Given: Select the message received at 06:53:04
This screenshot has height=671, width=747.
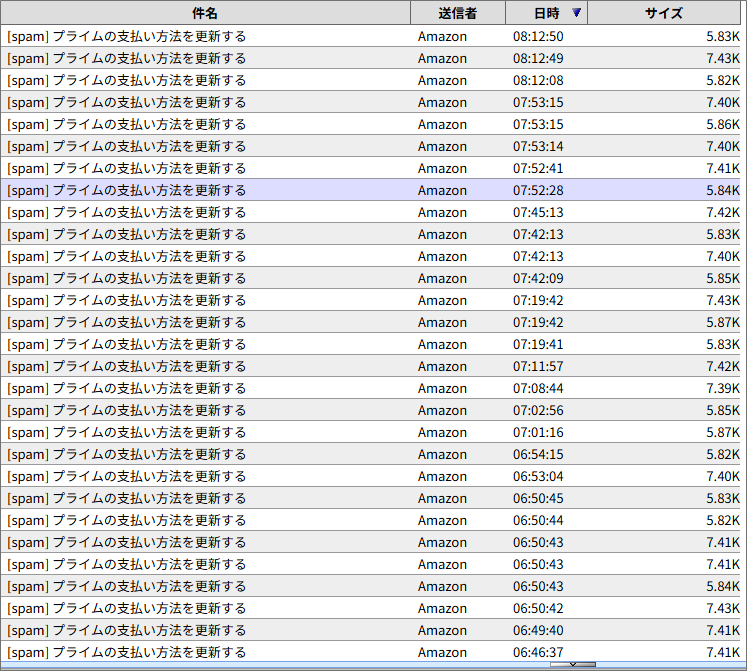Looking at the screenshot, I should [x=371, y=476].
